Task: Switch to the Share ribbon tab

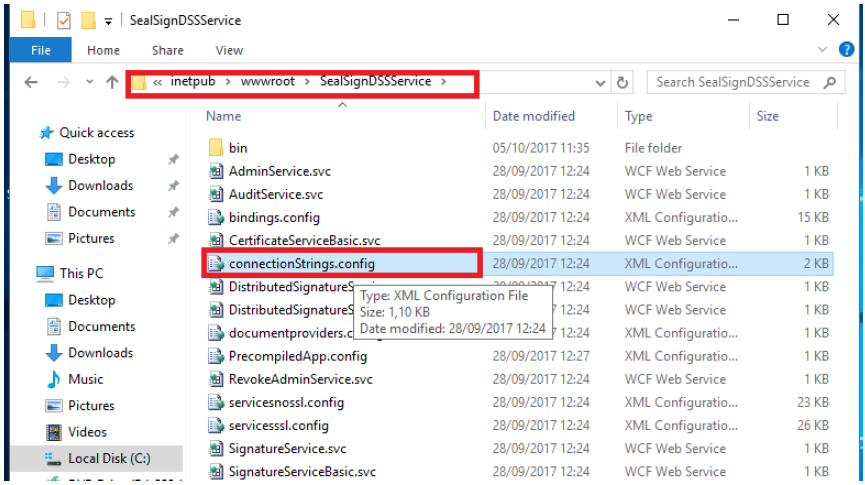Action: (x=167, y=50)
